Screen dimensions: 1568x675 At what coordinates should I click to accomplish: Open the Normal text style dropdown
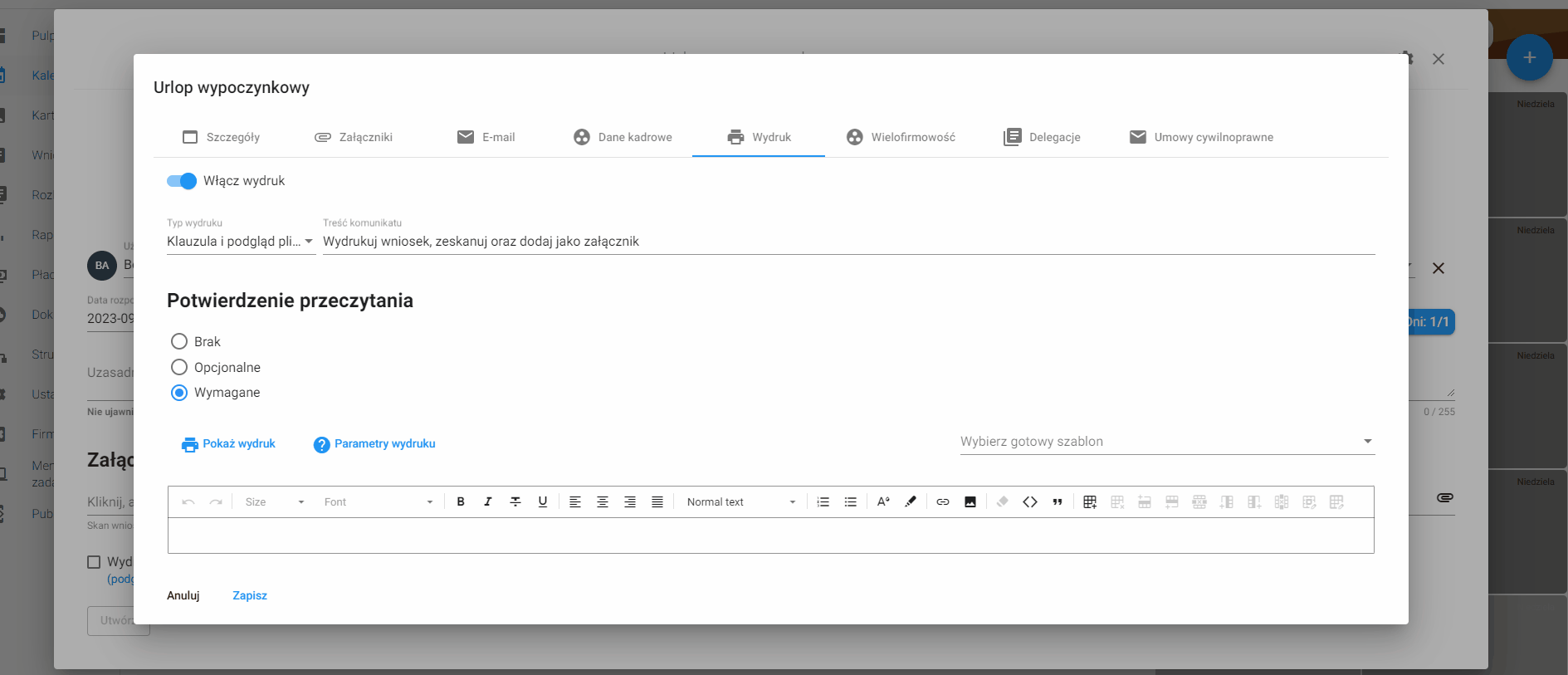(740, 501)
